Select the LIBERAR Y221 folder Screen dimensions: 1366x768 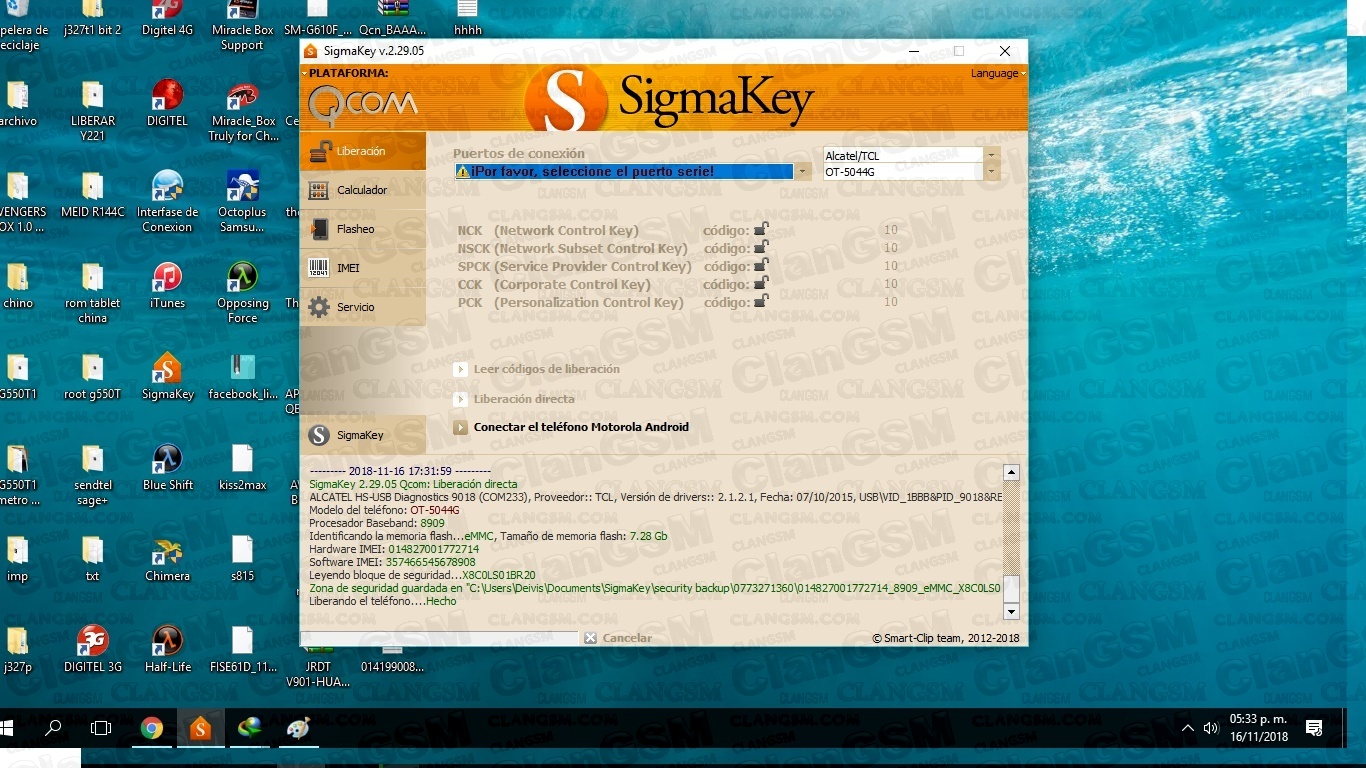(92, 112)
